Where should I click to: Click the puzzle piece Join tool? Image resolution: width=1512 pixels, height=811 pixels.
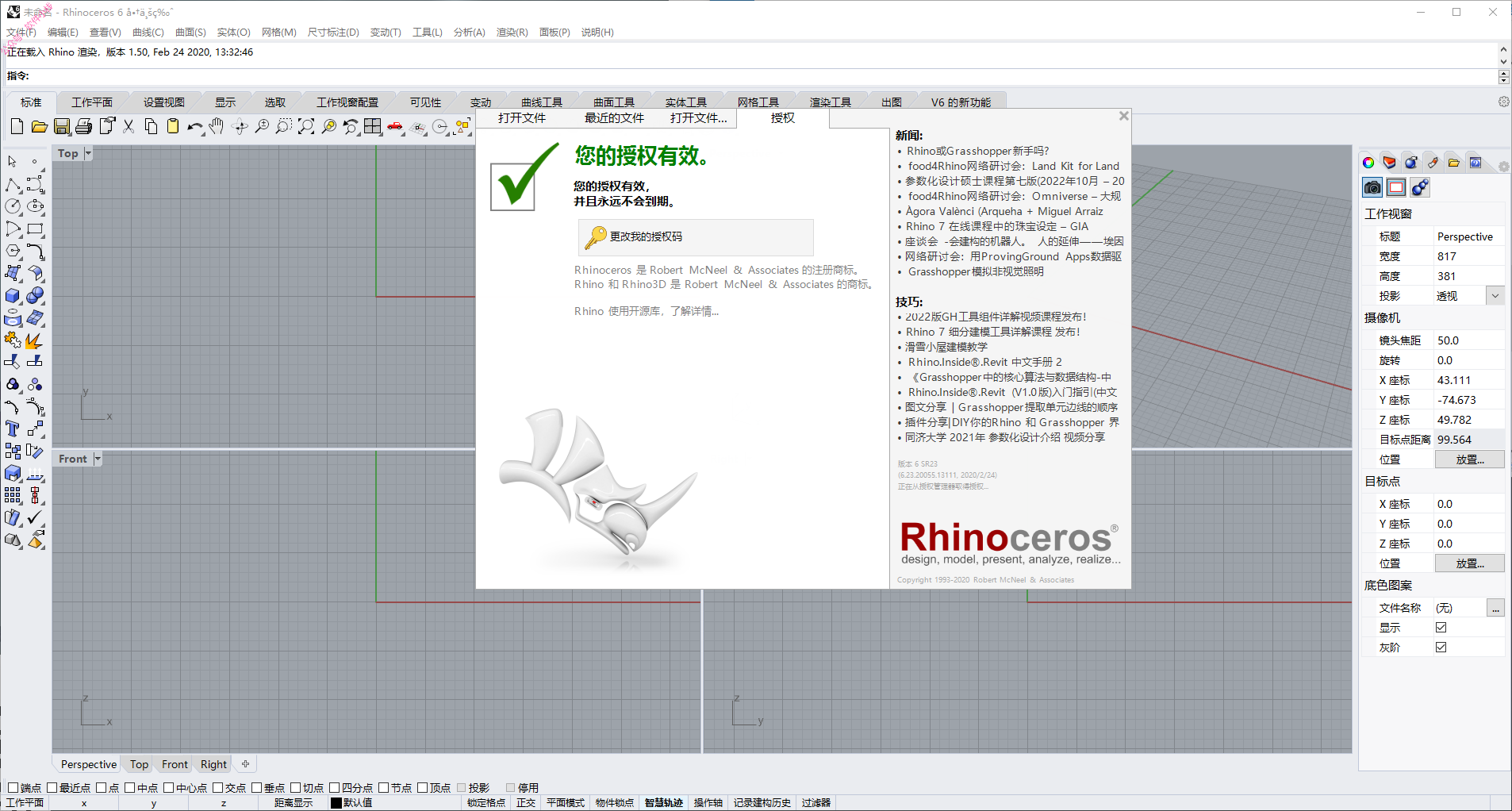13,340
